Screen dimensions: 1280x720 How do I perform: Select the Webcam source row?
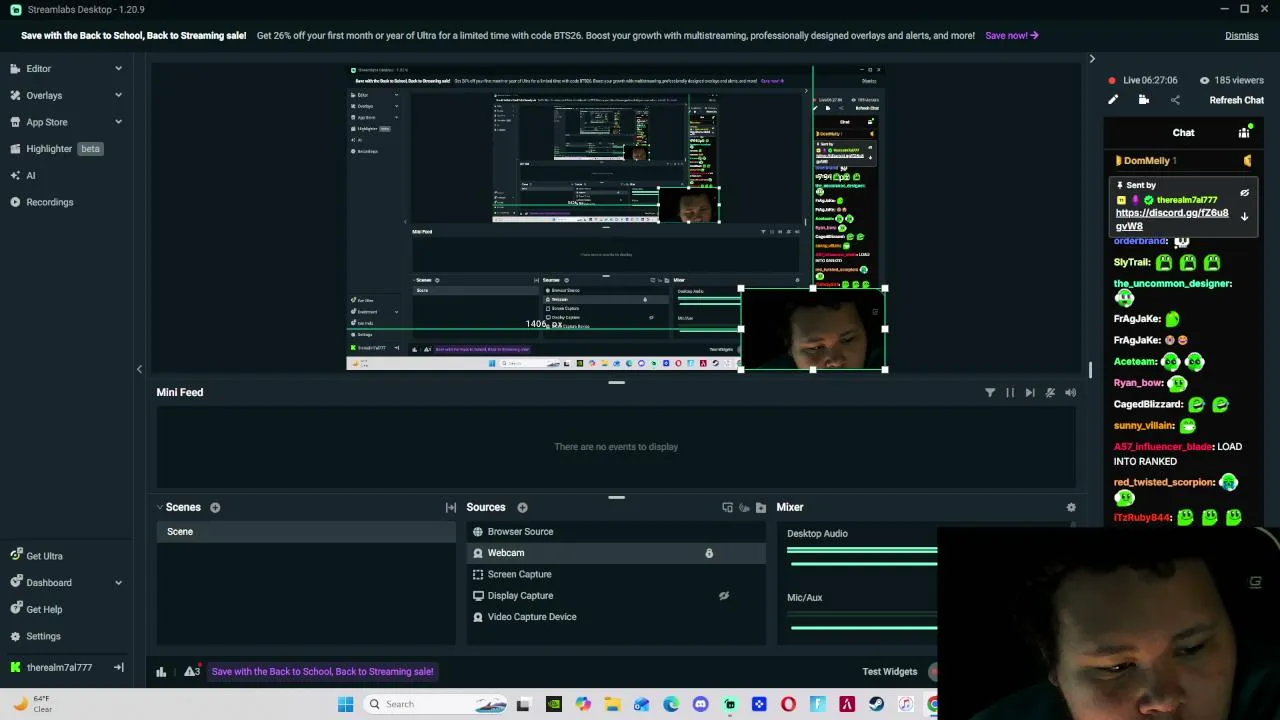pos(616,553)
